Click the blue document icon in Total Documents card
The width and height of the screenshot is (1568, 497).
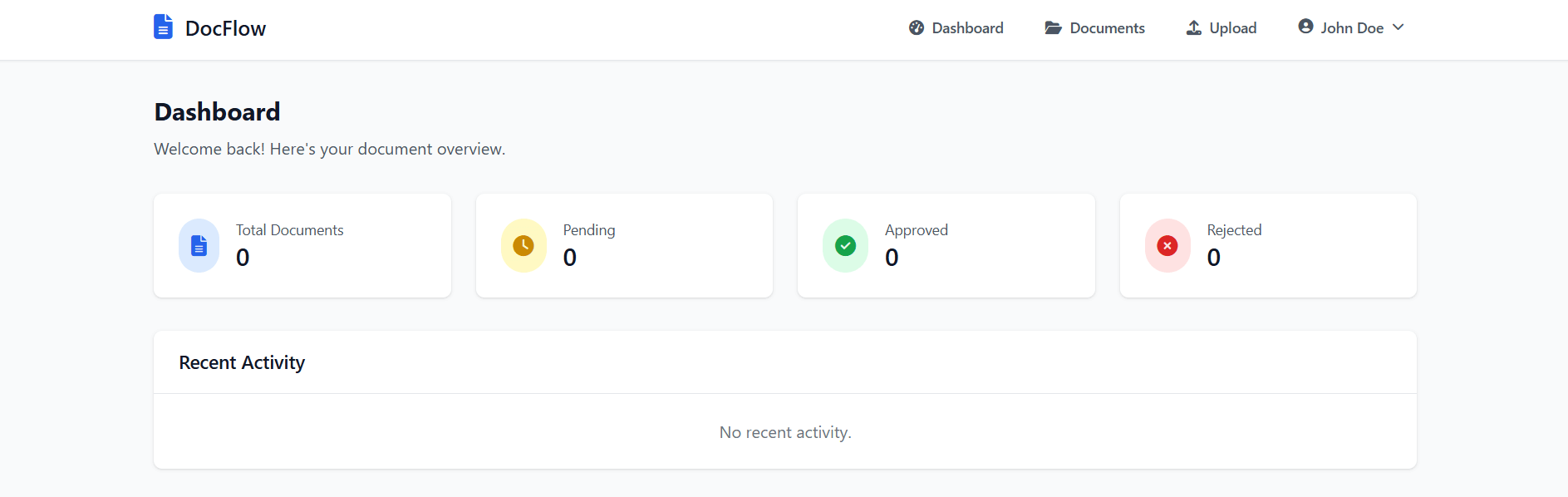click(199, 245)
